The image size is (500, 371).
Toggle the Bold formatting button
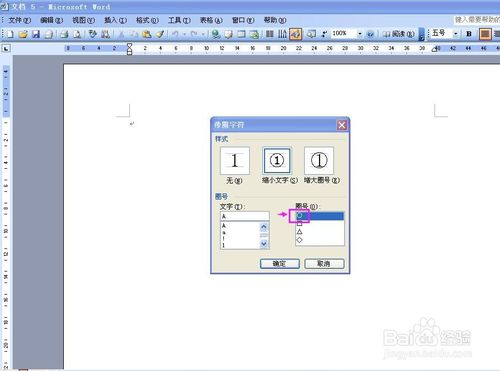(x=469, y=34)
